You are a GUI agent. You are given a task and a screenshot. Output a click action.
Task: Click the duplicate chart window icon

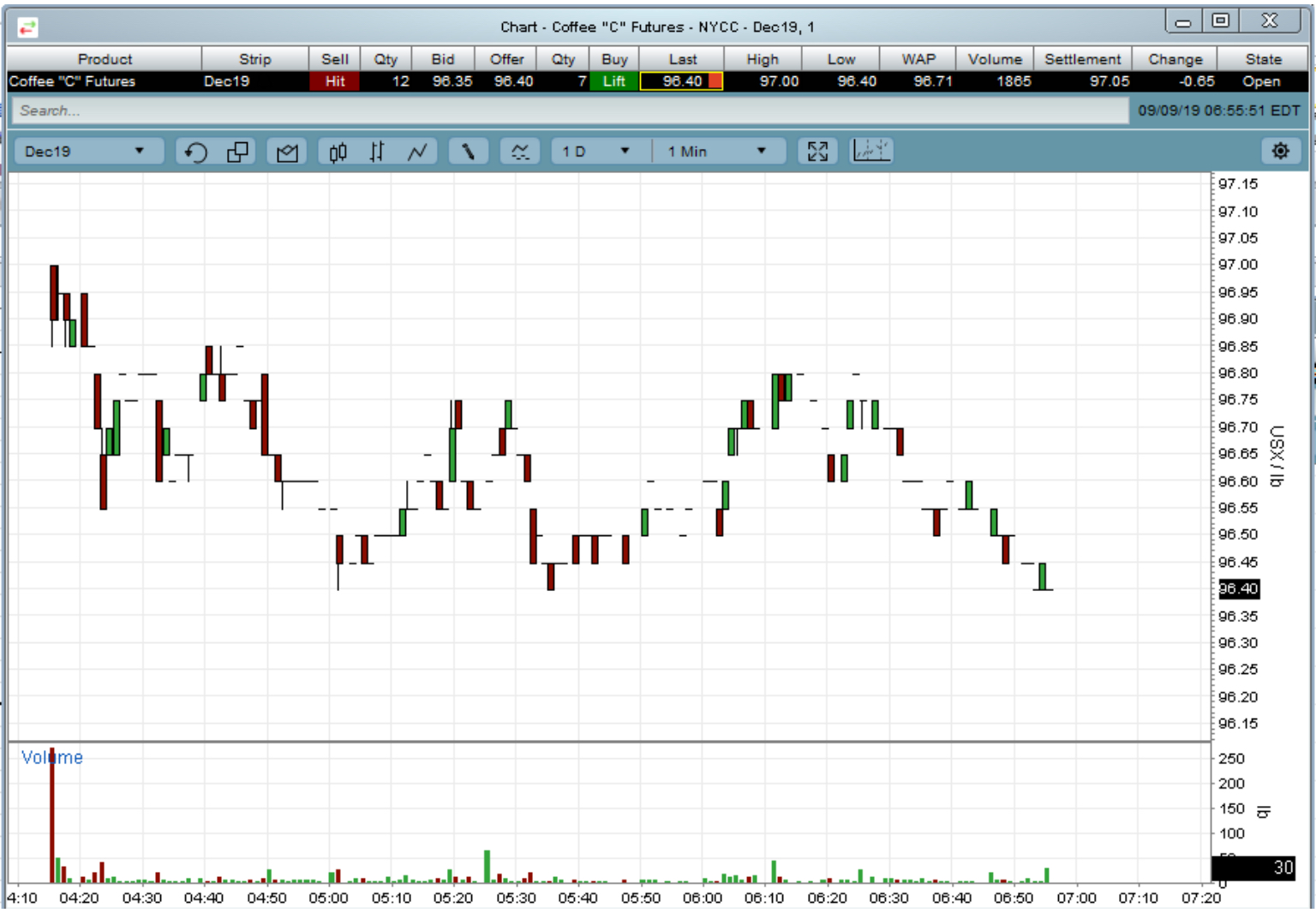[x=237, y=152]
